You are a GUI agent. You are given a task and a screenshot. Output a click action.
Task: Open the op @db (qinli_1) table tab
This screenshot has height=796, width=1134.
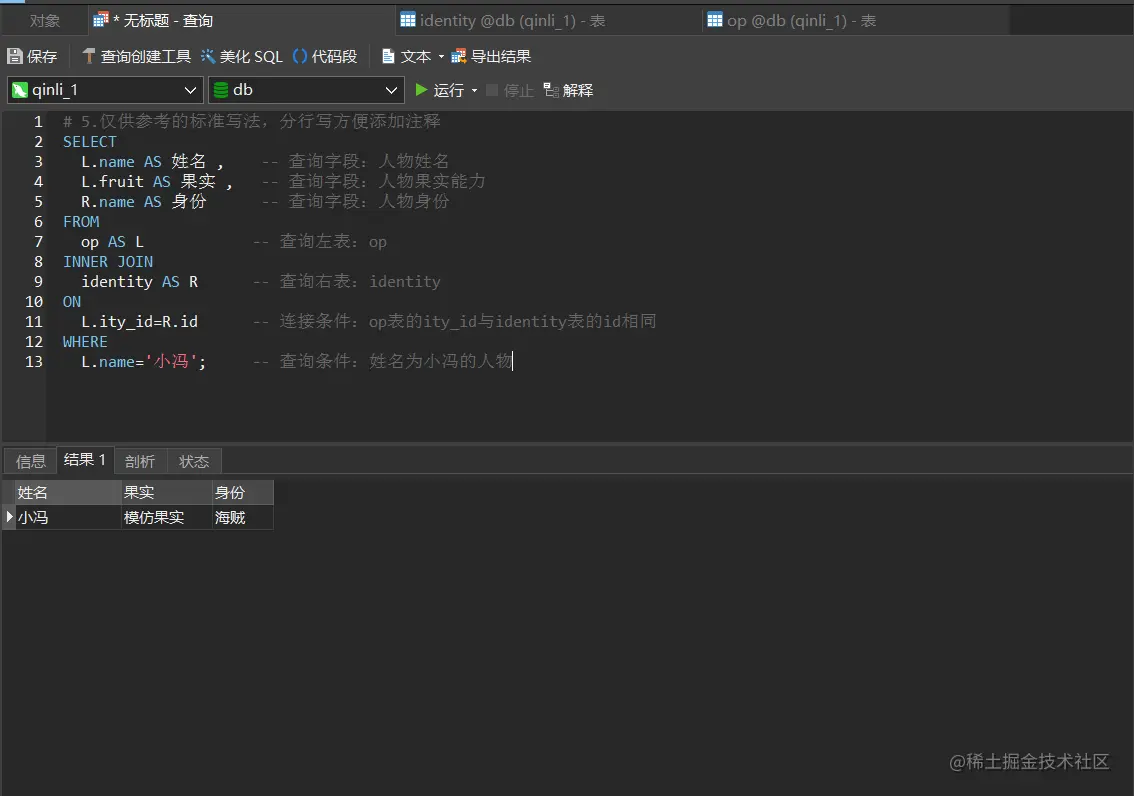[856, 20]
